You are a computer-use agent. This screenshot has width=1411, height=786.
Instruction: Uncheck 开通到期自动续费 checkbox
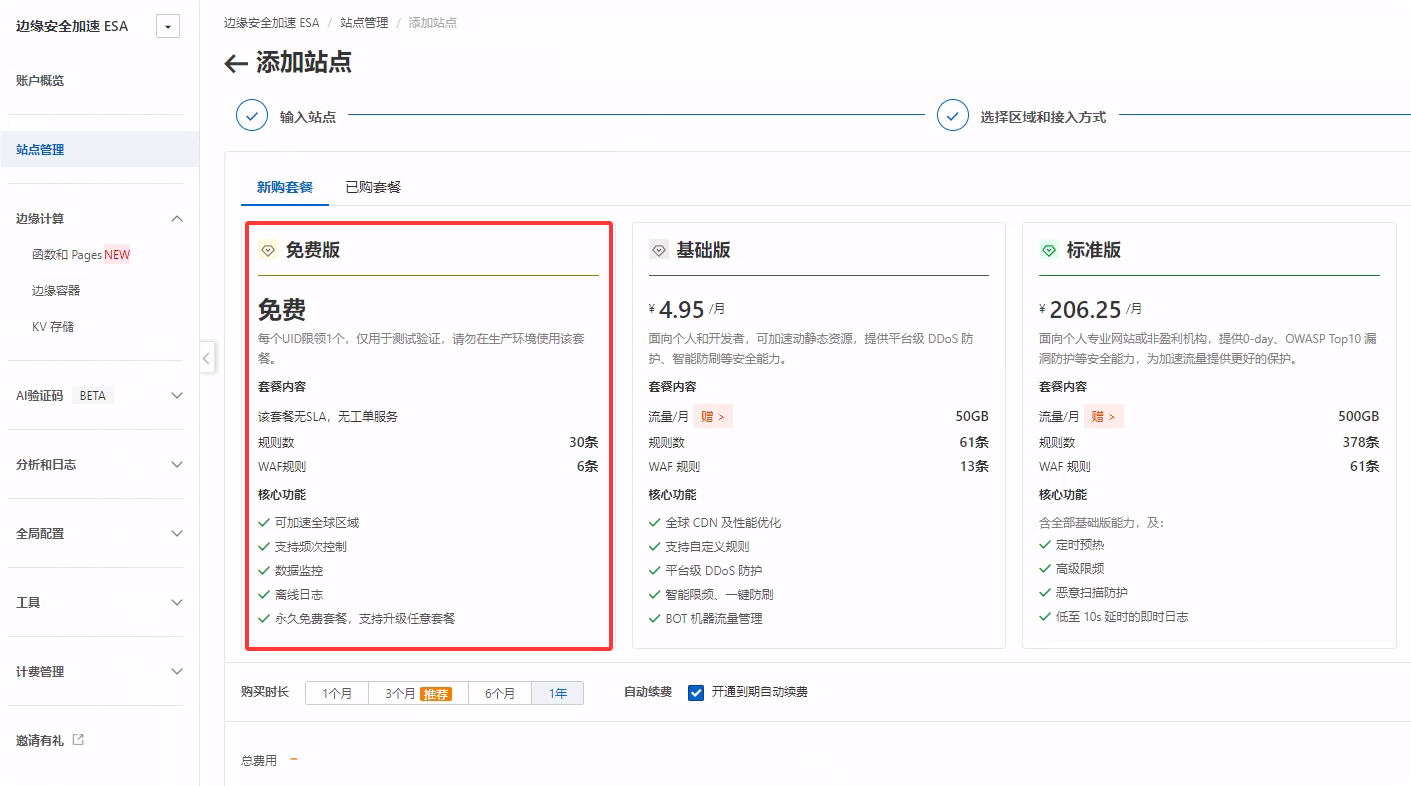click(696, 692)
